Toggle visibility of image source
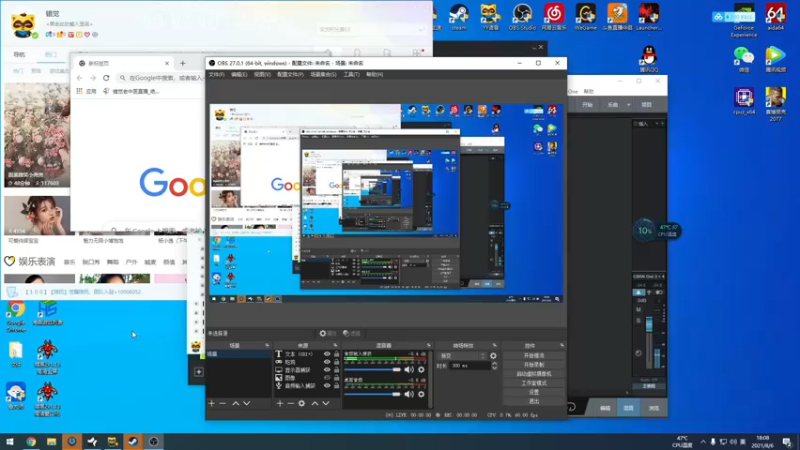800x450 pixels. tap(327, 378)
